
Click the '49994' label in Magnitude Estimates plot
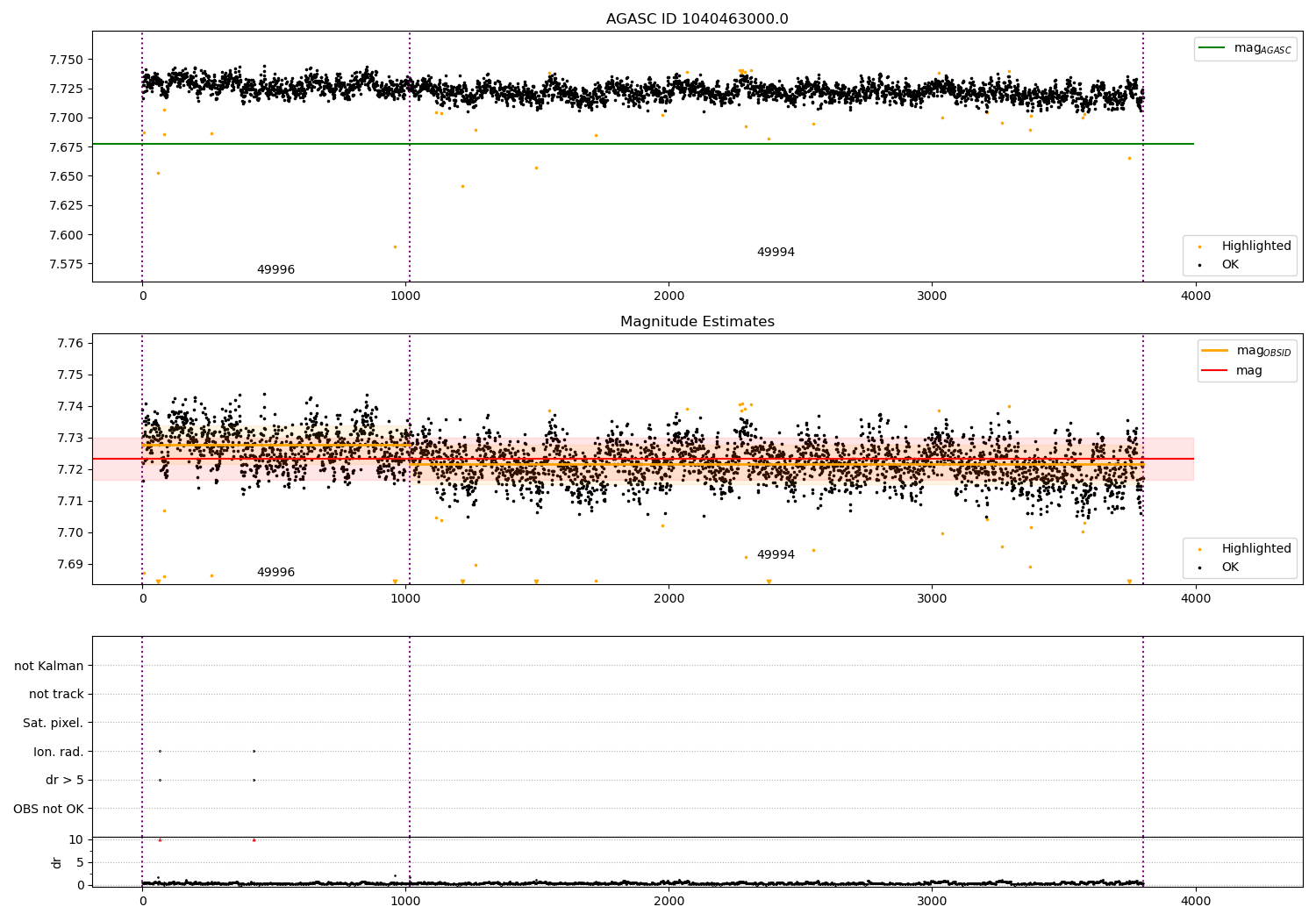click(776, 555)
